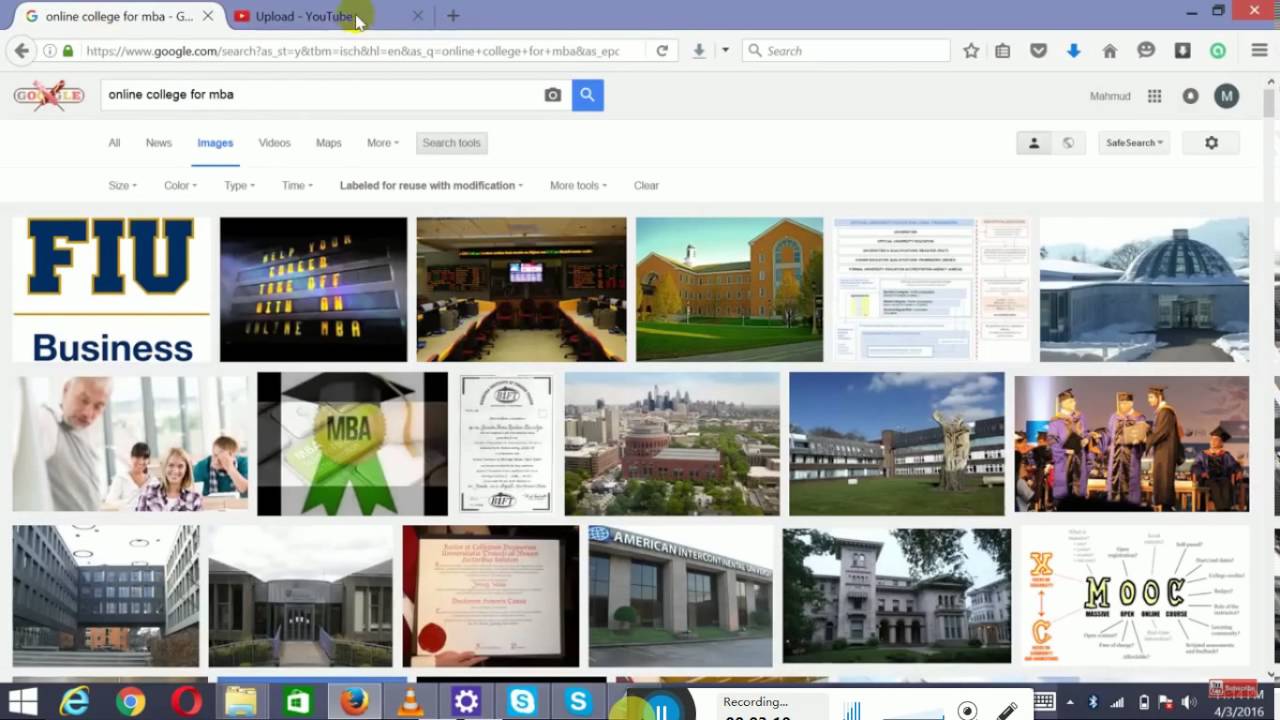Open the Google apps grid
The image size is (1280, 720).
(1154, 96)
